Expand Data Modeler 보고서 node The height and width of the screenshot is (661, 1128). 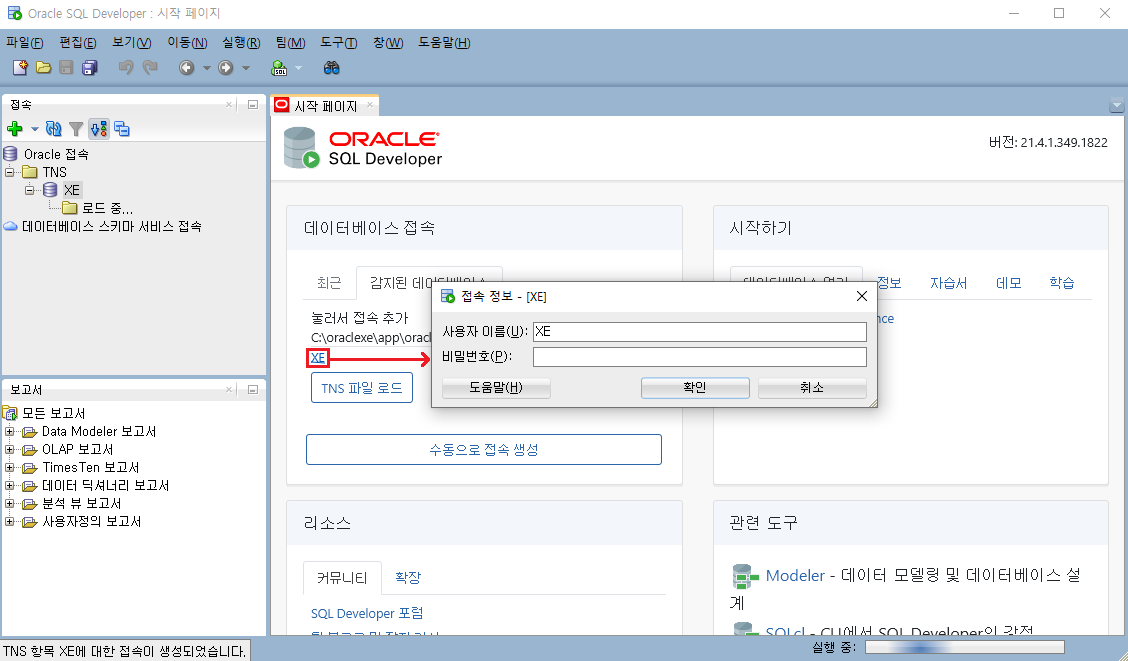(x=9, y=432)
